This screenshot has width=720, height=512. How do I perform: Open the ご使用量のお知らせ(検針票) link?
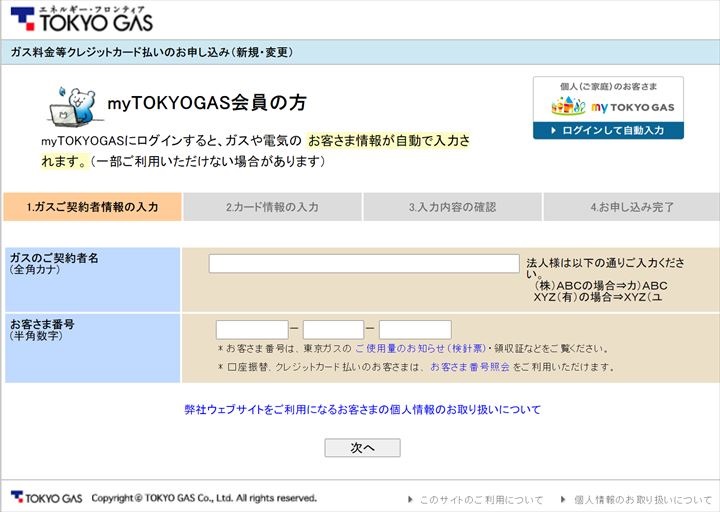coord(420,349)
